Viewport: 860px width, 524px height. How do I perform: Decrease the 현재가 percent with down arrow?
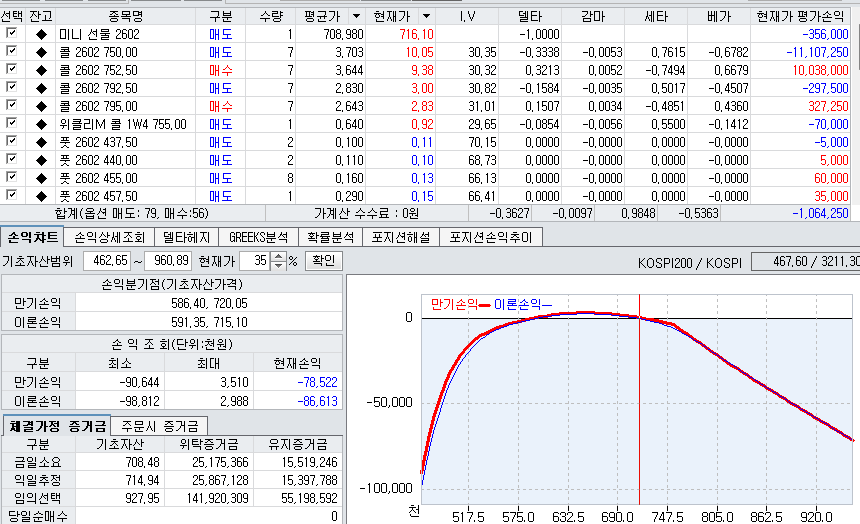click(x=279, y=265)
